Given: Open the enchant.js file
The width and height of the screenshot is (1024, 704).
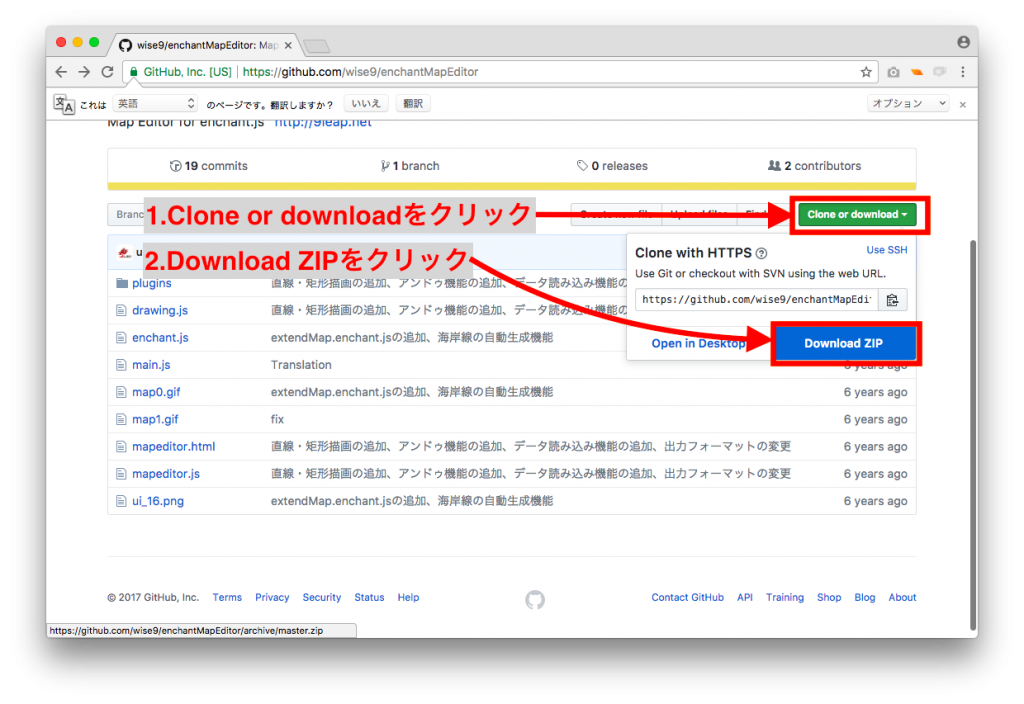Looking at the screenshot, I should 160,338.
